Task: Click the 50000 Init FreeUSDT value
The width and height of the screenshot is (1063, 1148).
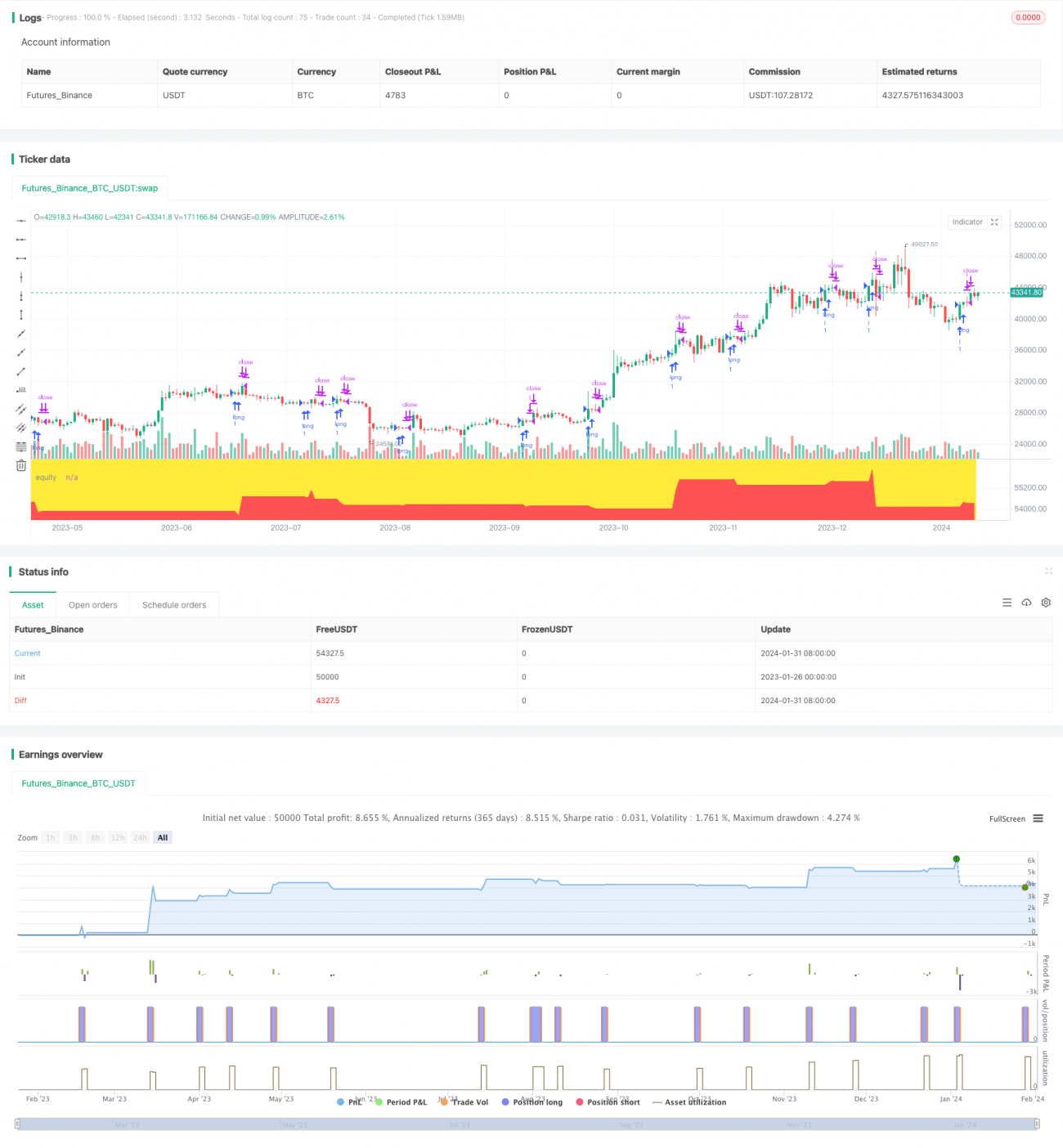Action: [x=327, y=677]
